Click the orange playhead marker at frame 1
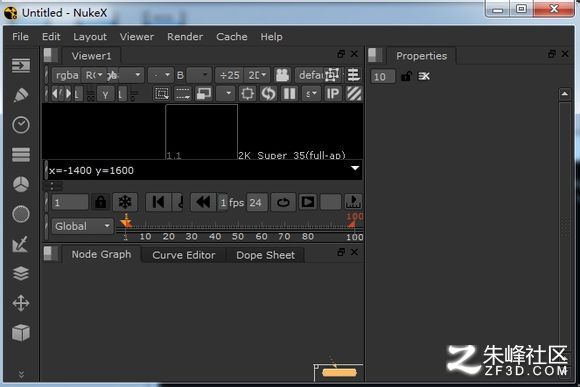Screen dimensions: 580x387 click(126, 222)
